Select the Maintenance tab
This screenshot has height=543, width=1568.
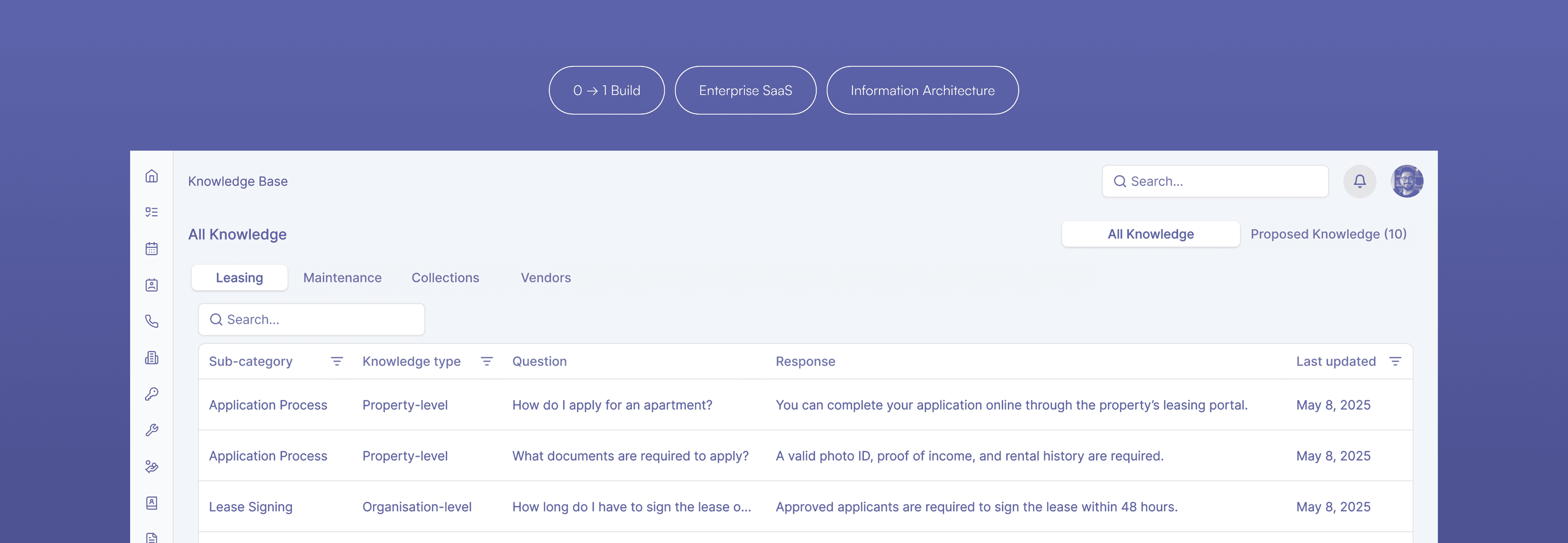click(x=342, y=278)
